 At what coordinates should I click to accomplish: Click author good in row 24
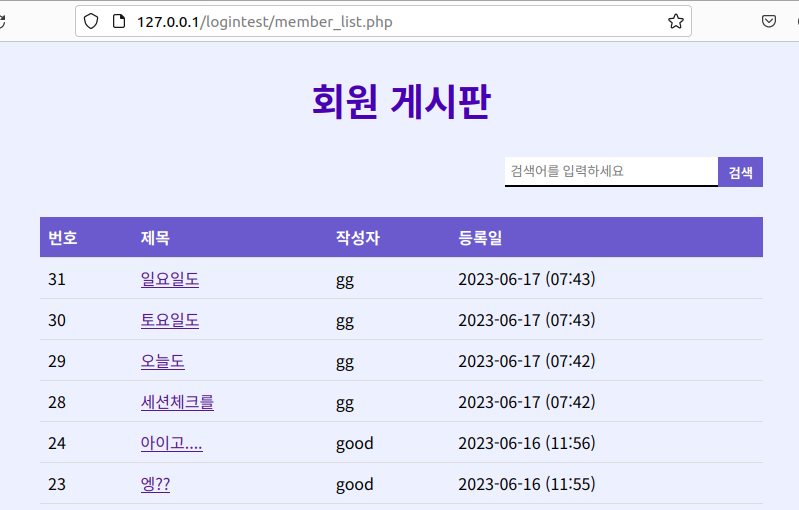pyautogui.click(x=355, y=444)
